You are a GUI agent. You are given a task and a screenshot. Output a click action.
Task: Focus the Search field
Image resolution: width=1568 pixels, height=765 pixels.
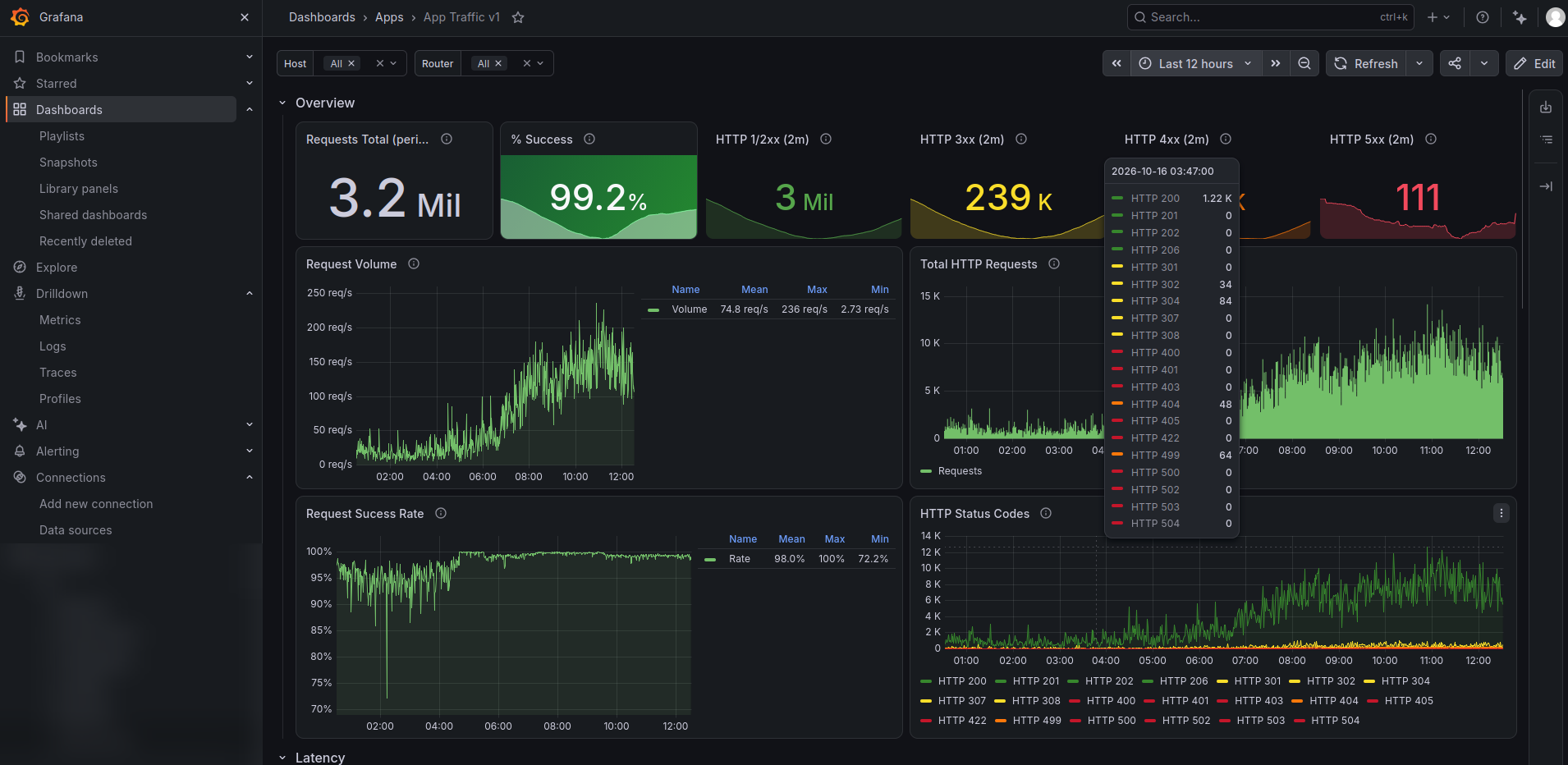(1270, 17)
